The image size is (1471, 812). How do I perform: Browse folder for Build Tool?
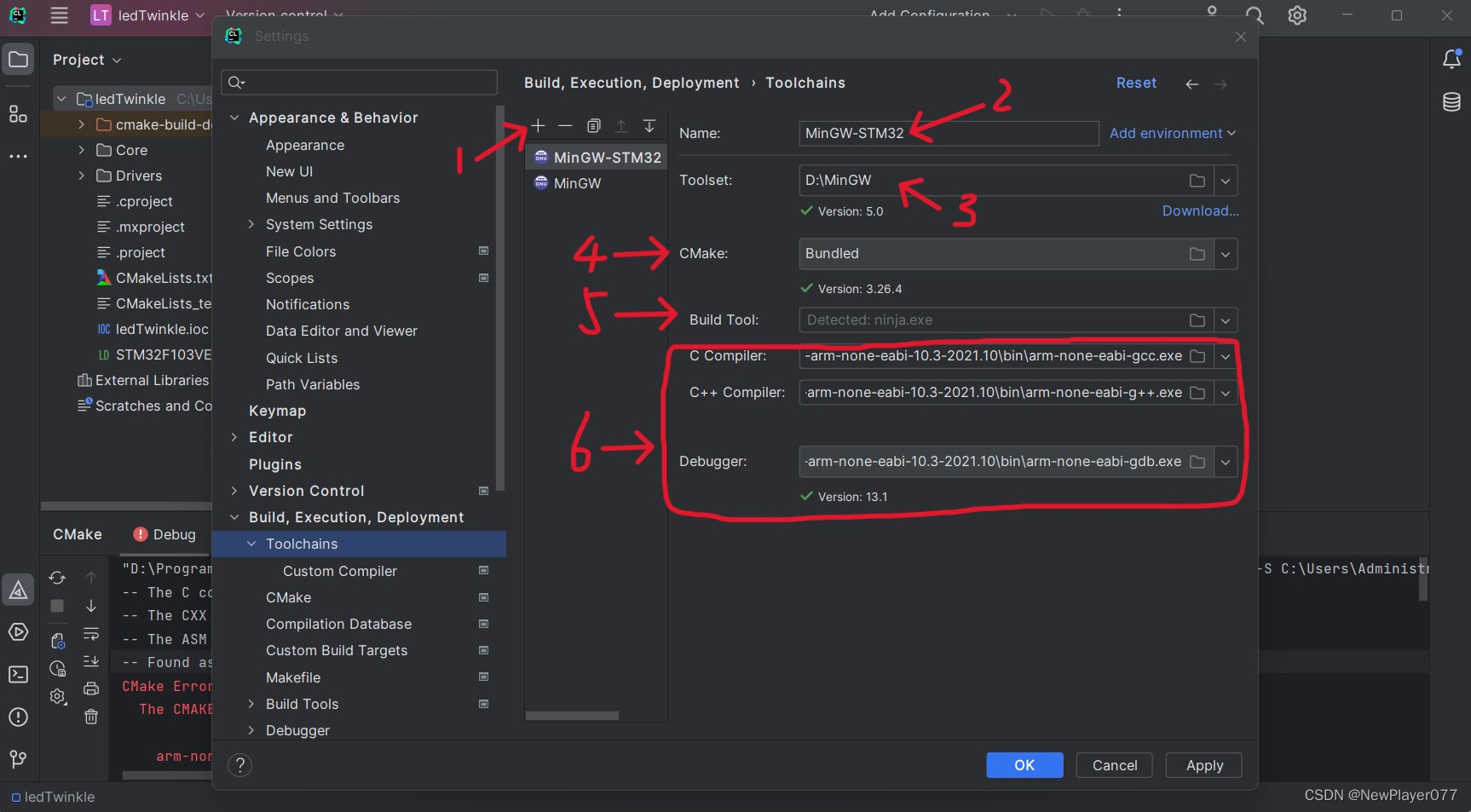(x=1197, y=320)
